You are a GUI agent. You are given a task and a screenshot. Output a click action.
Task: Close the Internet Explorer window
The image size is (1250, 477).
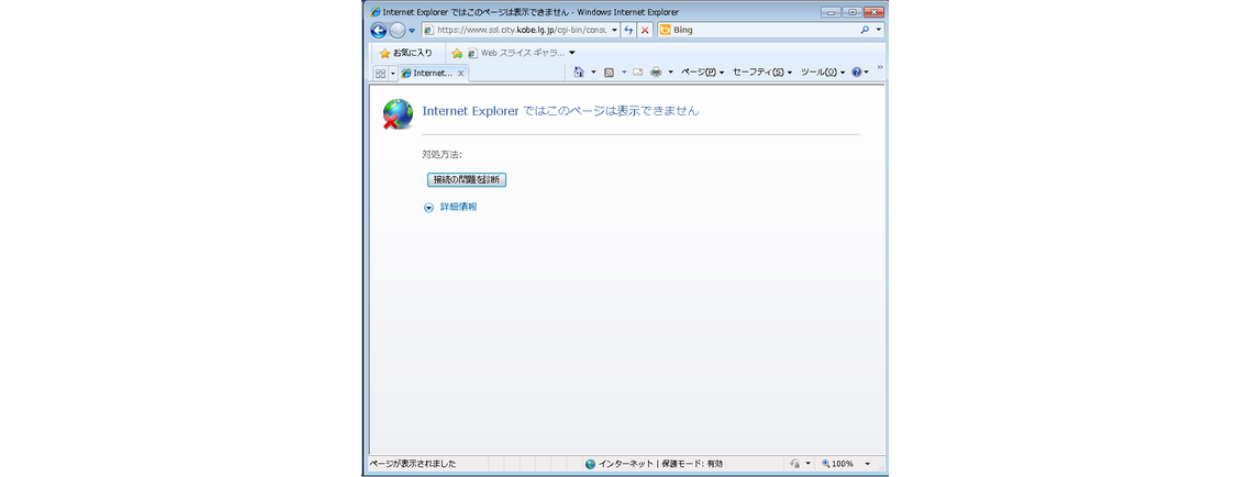(x=873, y=12)
